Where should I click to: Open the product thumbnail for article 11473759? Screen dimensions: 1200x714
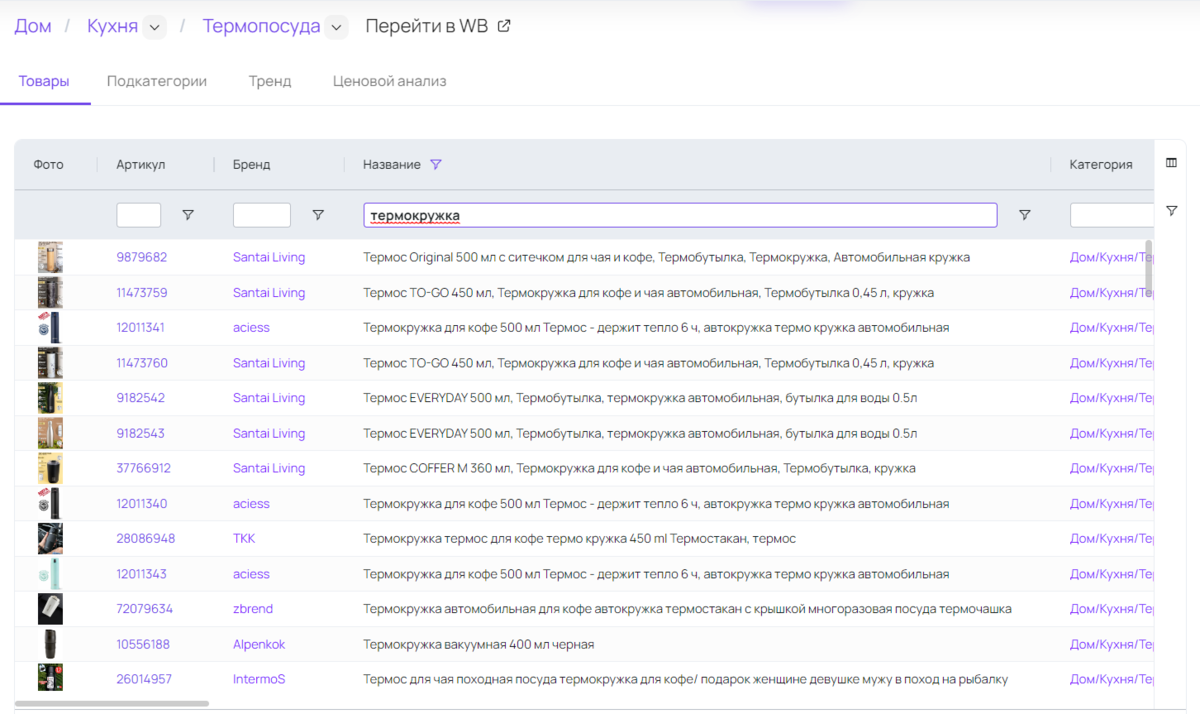pyautogui.click(x=50, y=293)
